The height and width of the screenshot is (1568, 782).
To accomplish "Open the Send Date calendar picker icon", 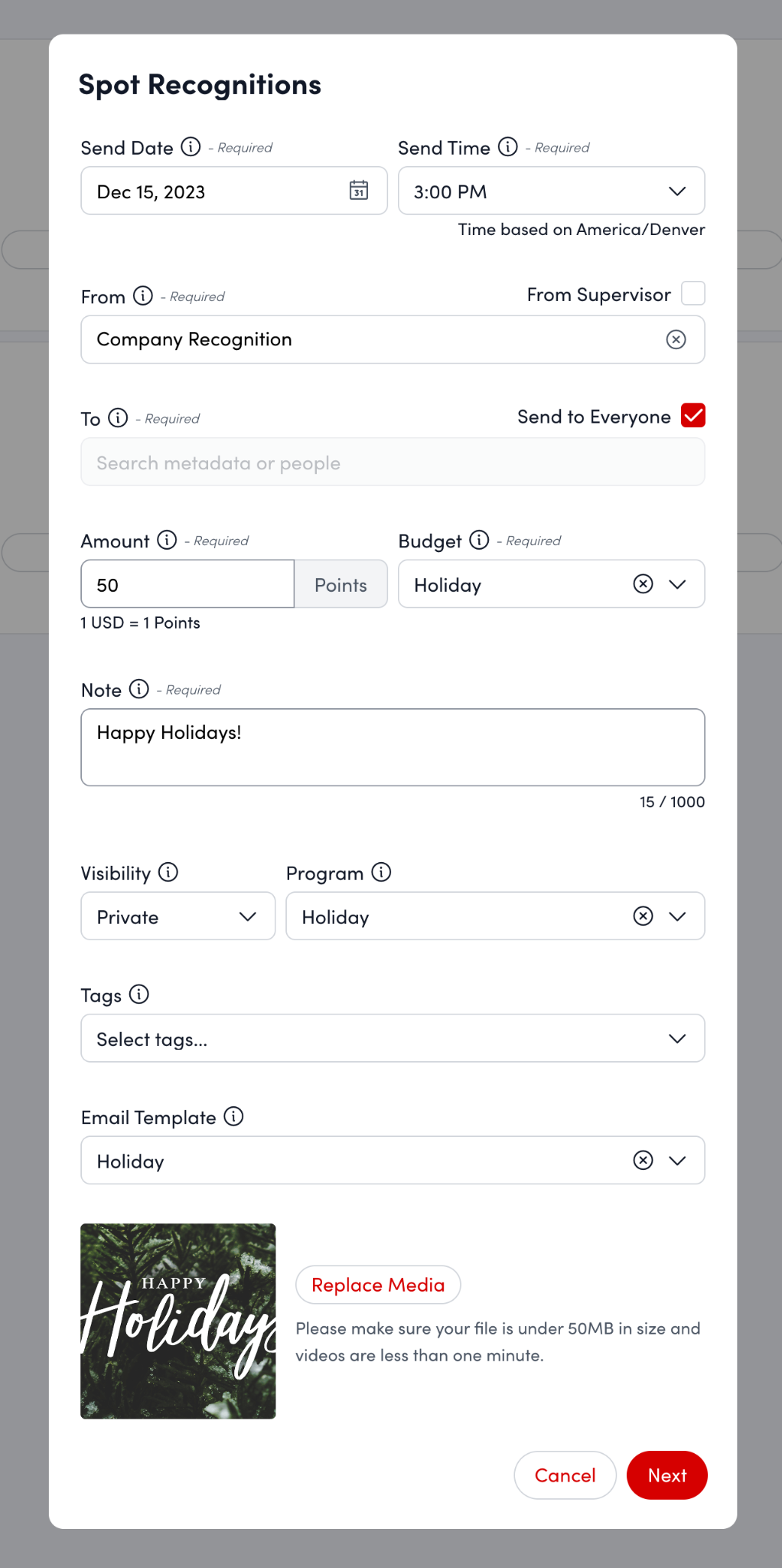I will [358, 191].
